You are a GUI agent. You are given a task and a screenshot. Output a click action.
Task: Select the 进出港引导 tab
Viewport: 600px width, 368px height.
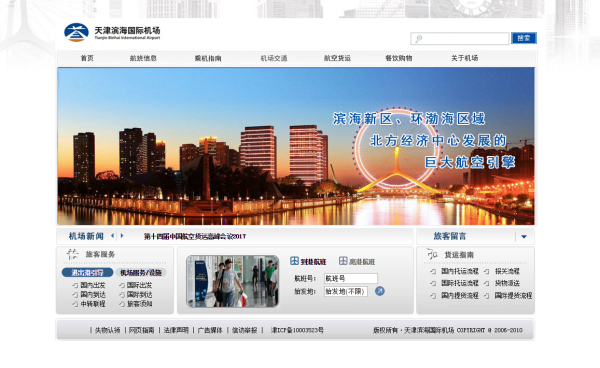(x=88, y=272)
